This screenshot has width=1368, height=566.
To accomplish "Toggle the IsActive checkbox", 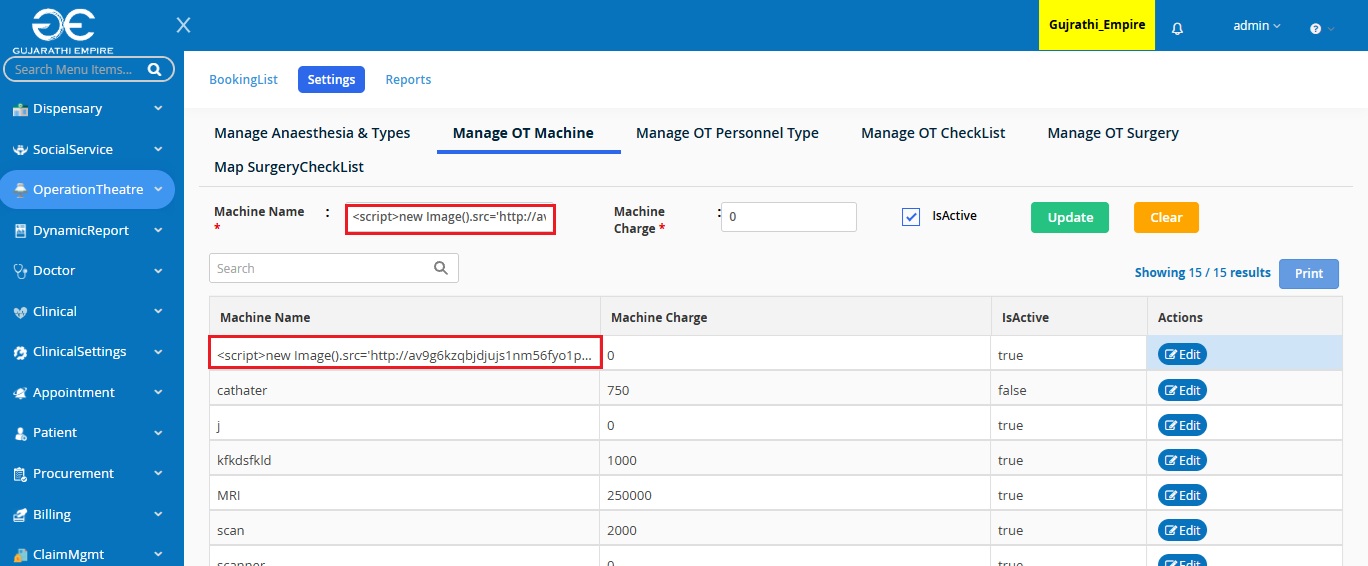I will [911, 217].
